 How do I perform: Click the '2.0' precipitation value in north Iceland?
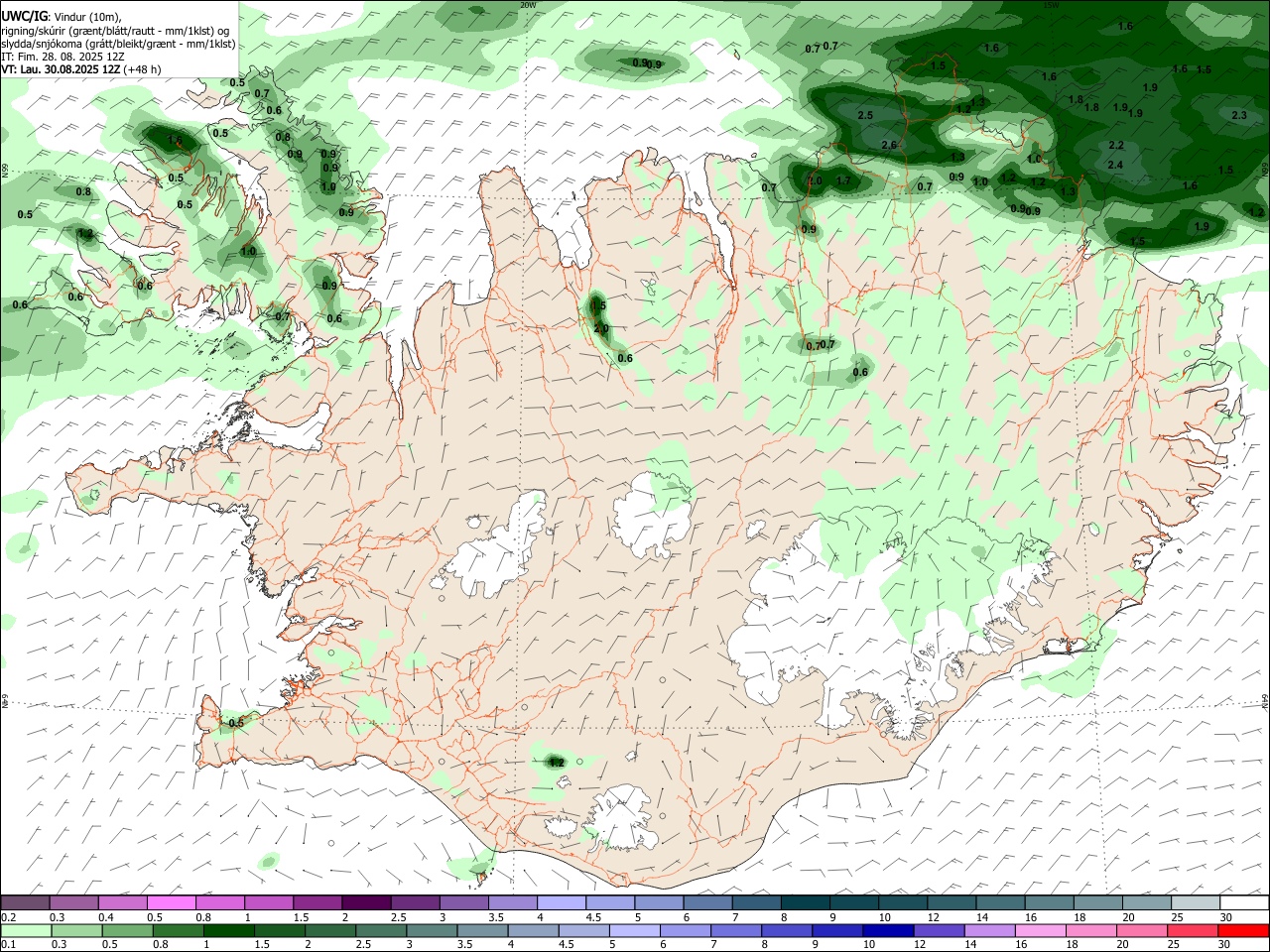[601, 328]
